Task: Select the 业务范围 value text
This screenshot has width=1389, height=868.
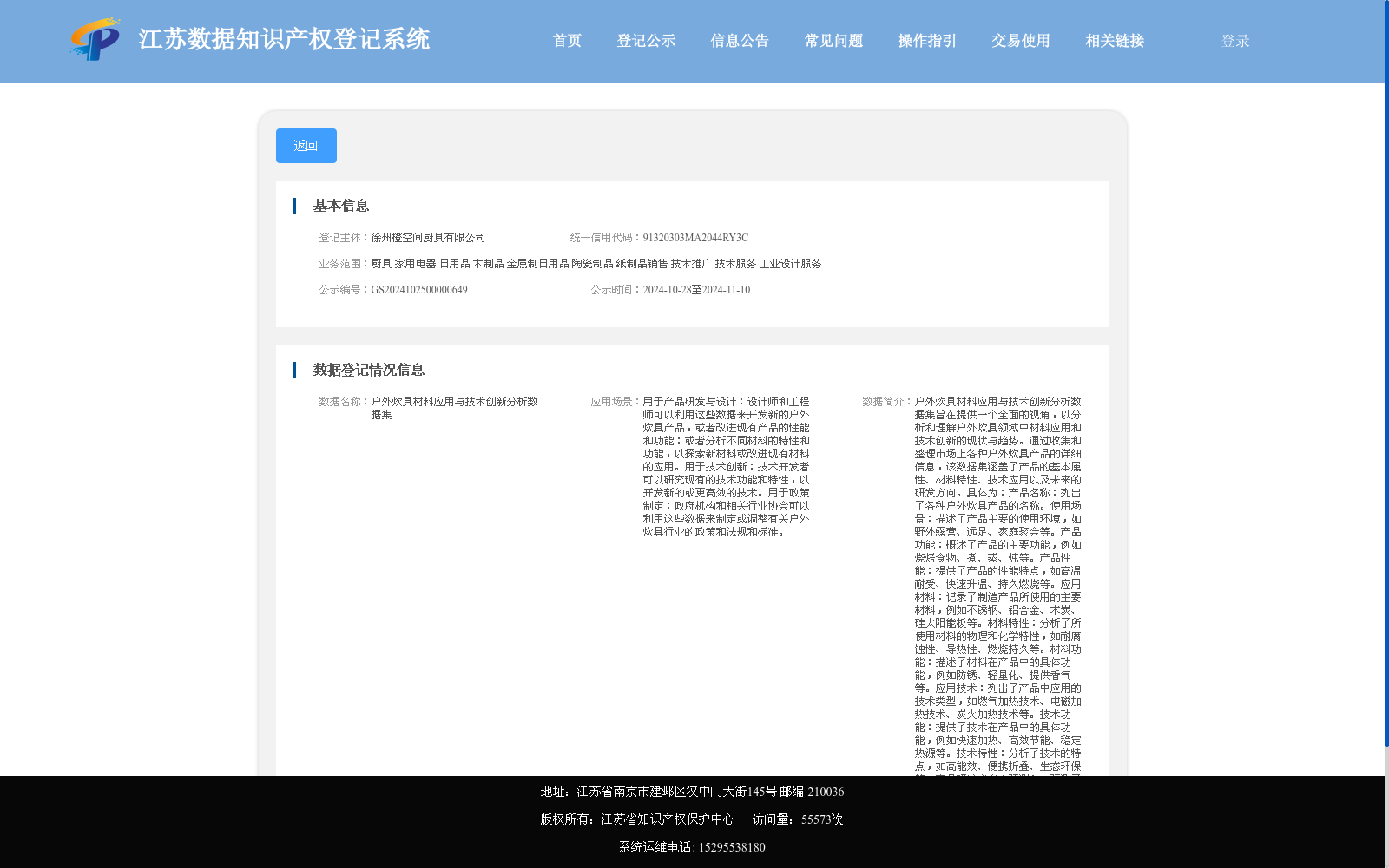Action: 596,264
